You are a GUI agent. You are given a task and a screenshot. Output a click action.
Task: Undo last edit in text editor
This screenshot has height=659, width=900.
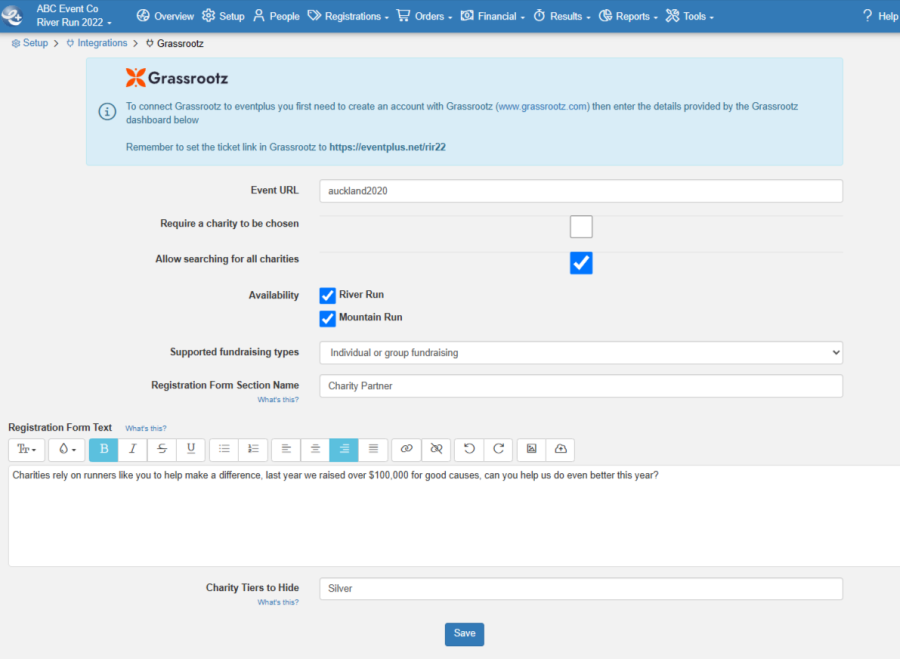click(469, 449)
